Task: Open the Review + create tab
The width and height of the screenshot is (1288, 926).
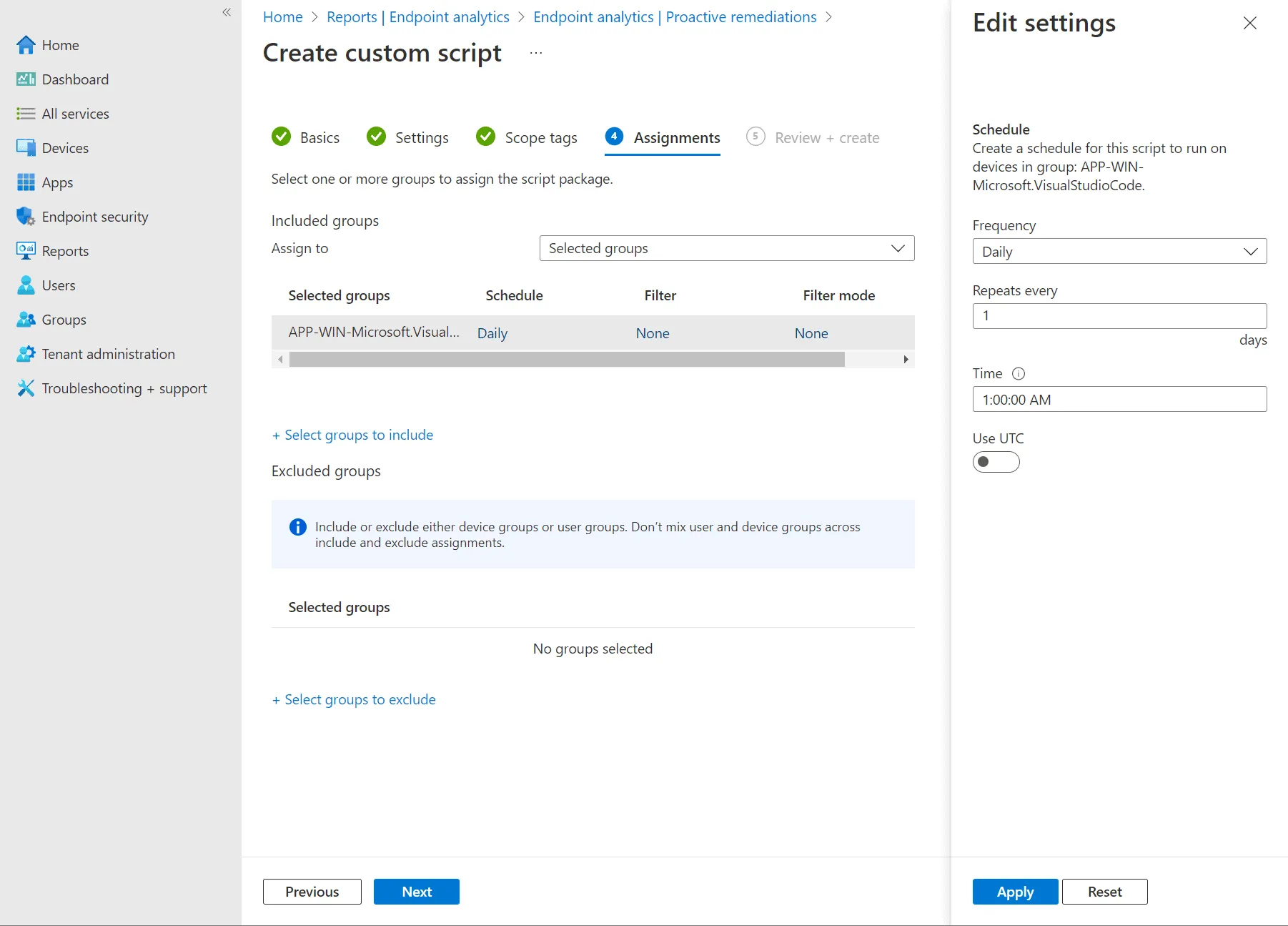Action: (813, 137)
